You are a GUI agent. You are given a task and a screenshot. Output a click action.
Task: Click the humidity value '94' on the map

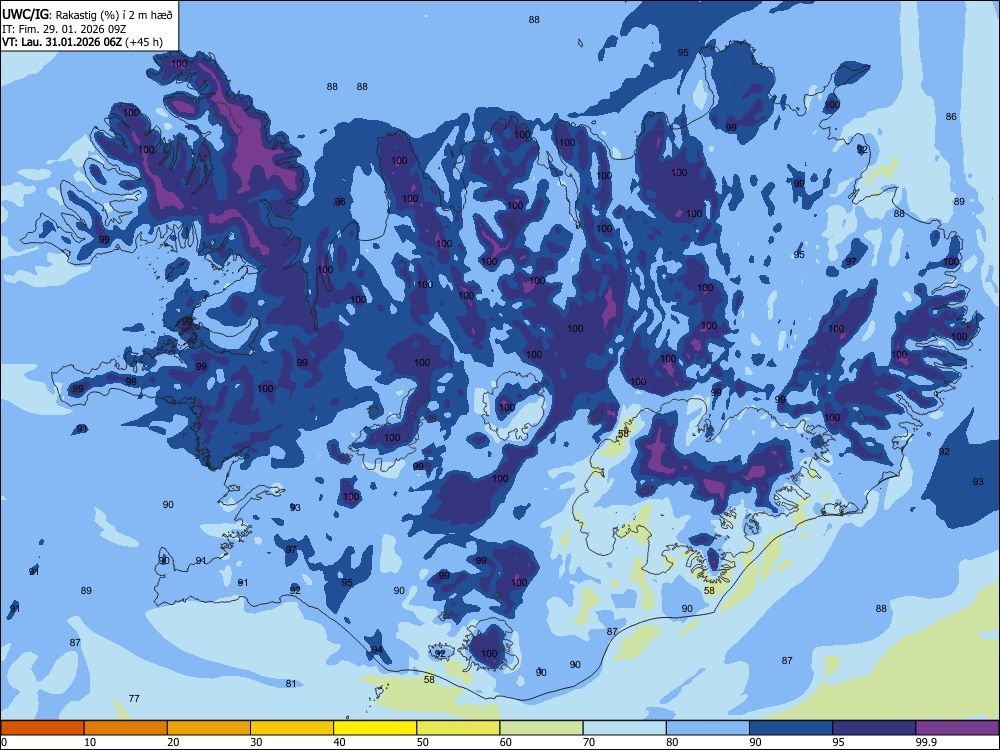click(x=377, y=650)
